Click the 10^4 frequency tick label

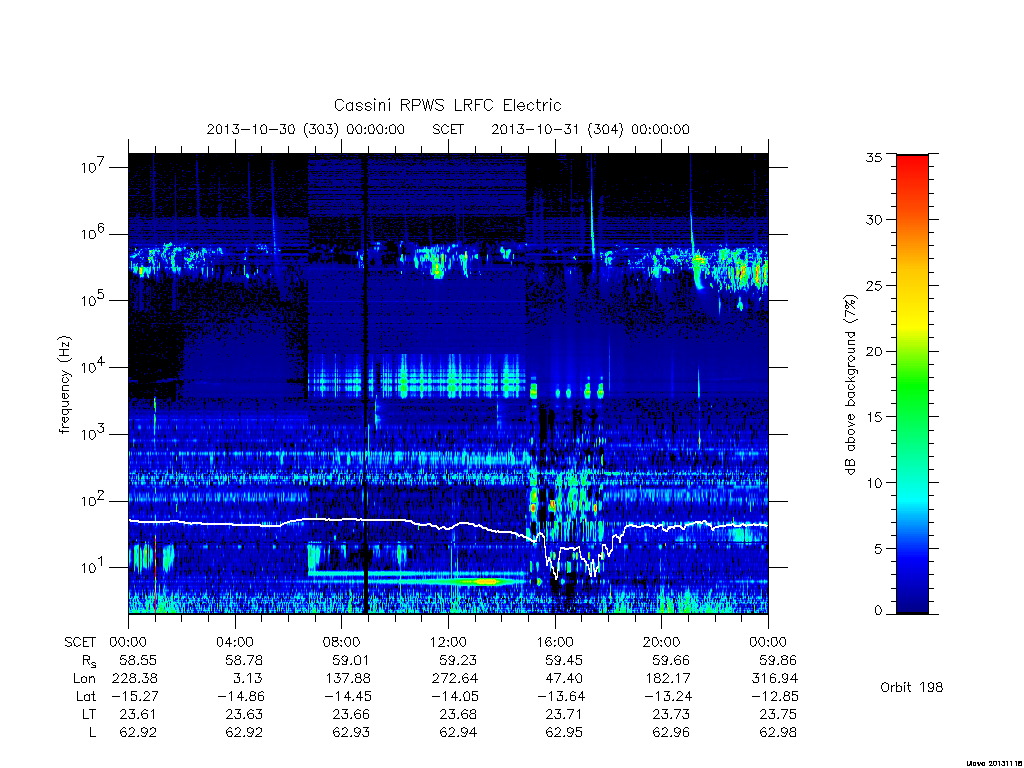(x=94, y=366)
